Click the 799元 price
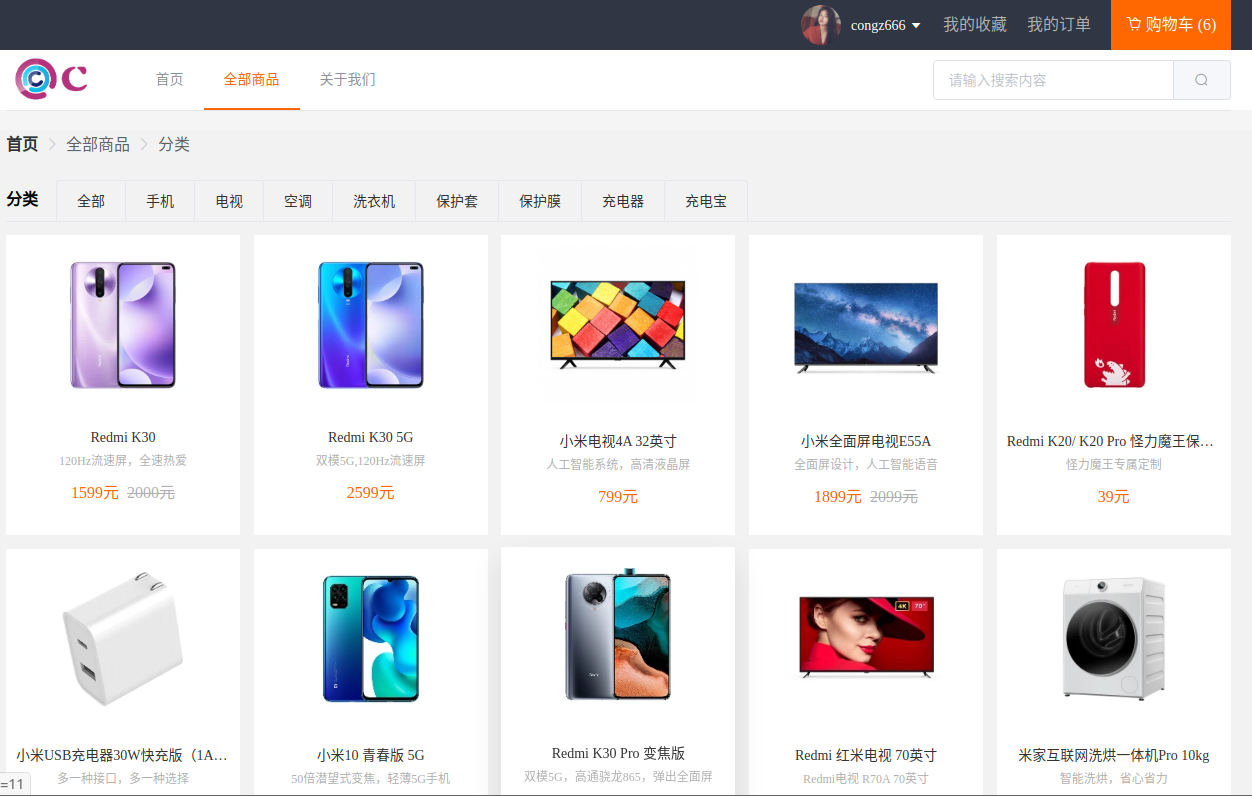The height and width of the screenshot is (796, 1252). (x=618, y=497)
